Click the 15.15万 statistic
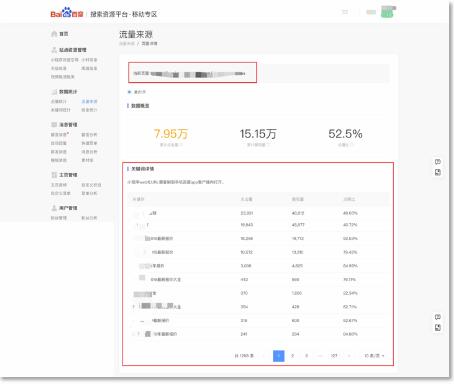Image resolution: width=454 pixels, height=384 pixels. pos(258,134)
